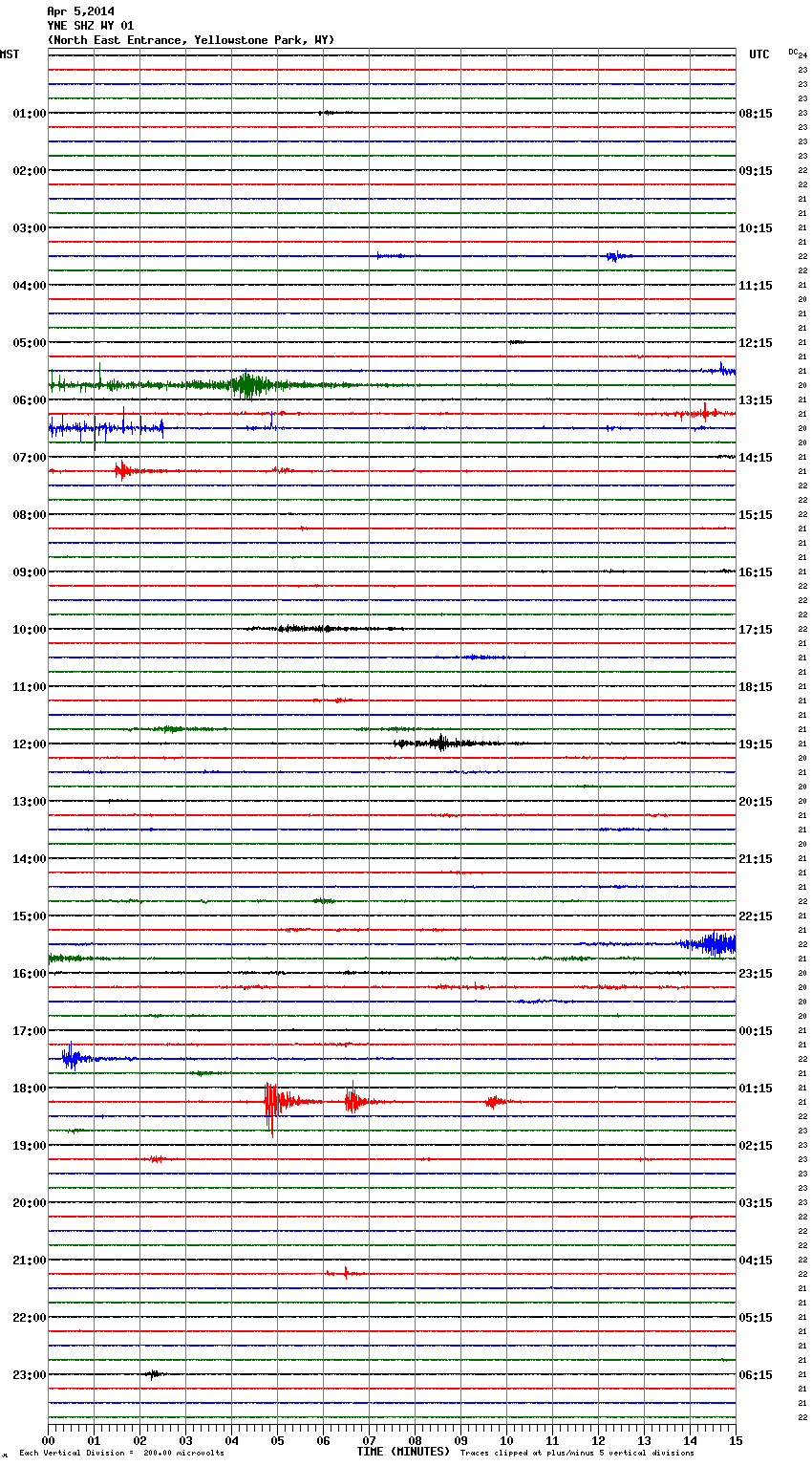Click the 05:15 UTC time label
The height and width of the screenshot is (1466, 812).
756,1318
